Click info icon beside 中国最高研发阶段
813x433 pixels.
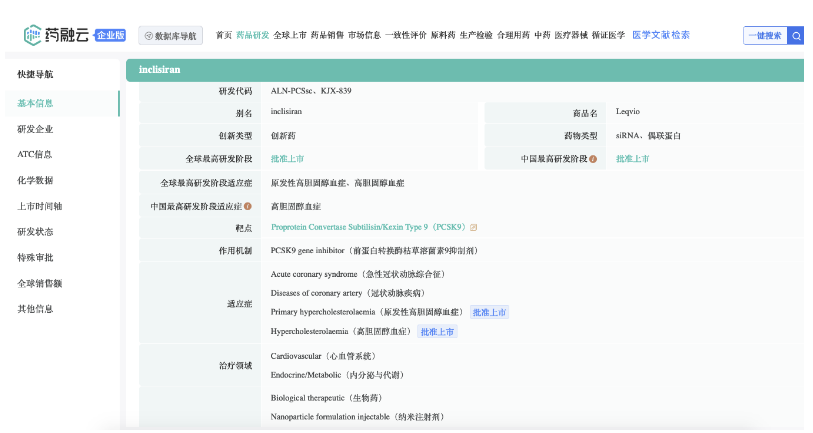(x=593, y=159)
